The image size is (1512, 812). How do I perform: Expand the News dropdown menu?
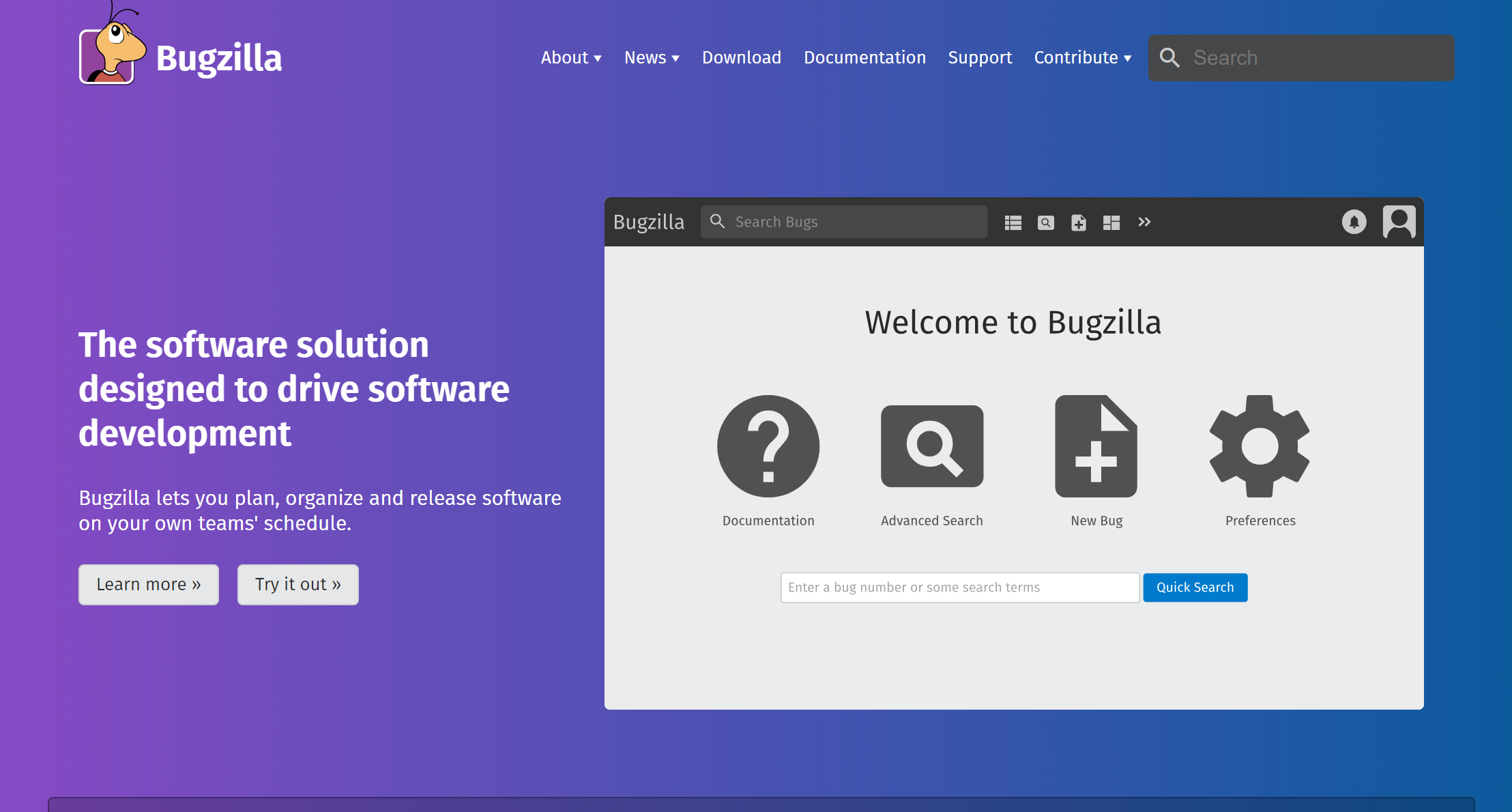coord(652,57)
